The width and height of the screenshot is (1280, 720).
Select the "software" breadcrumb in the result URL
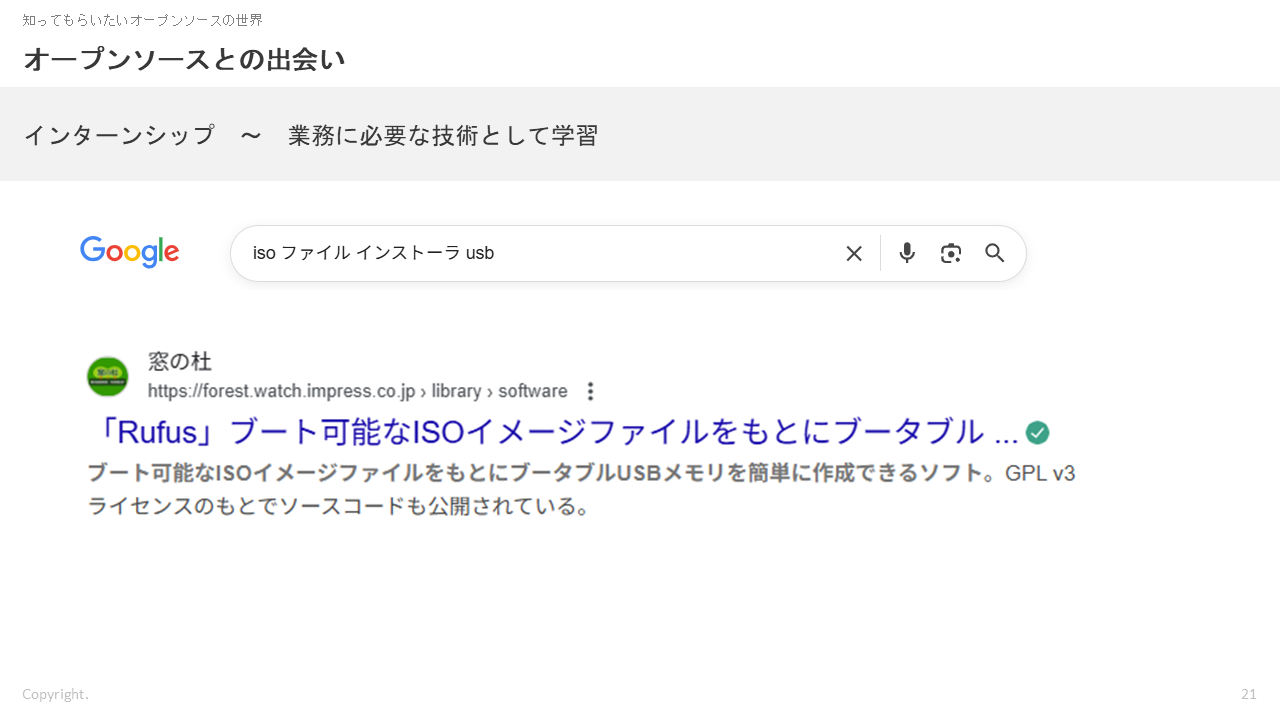click(x=532, y=391)
